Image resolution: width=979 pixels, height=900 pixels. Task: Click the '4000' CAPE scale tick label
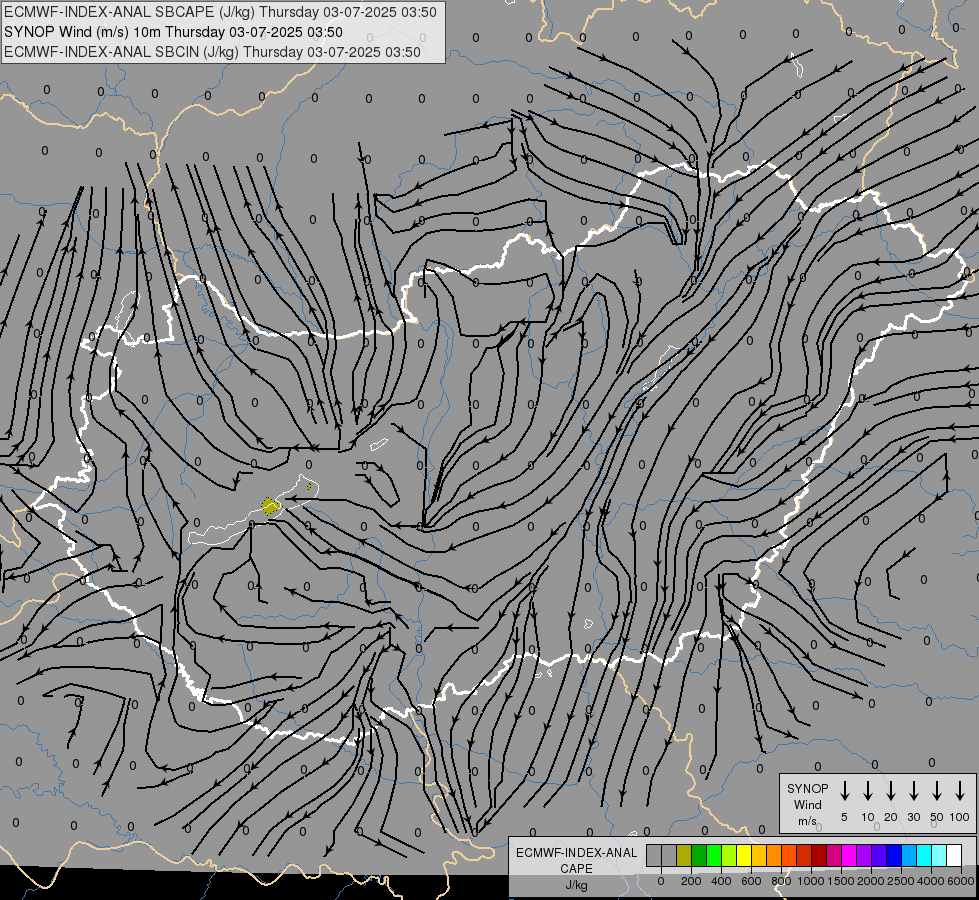pos(931,881)
